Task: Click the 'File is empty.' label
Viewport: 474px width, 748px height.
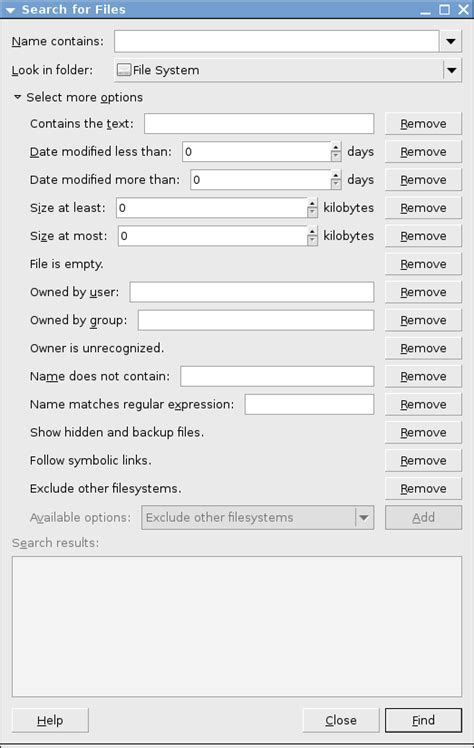Action: (x=66, y=264)
